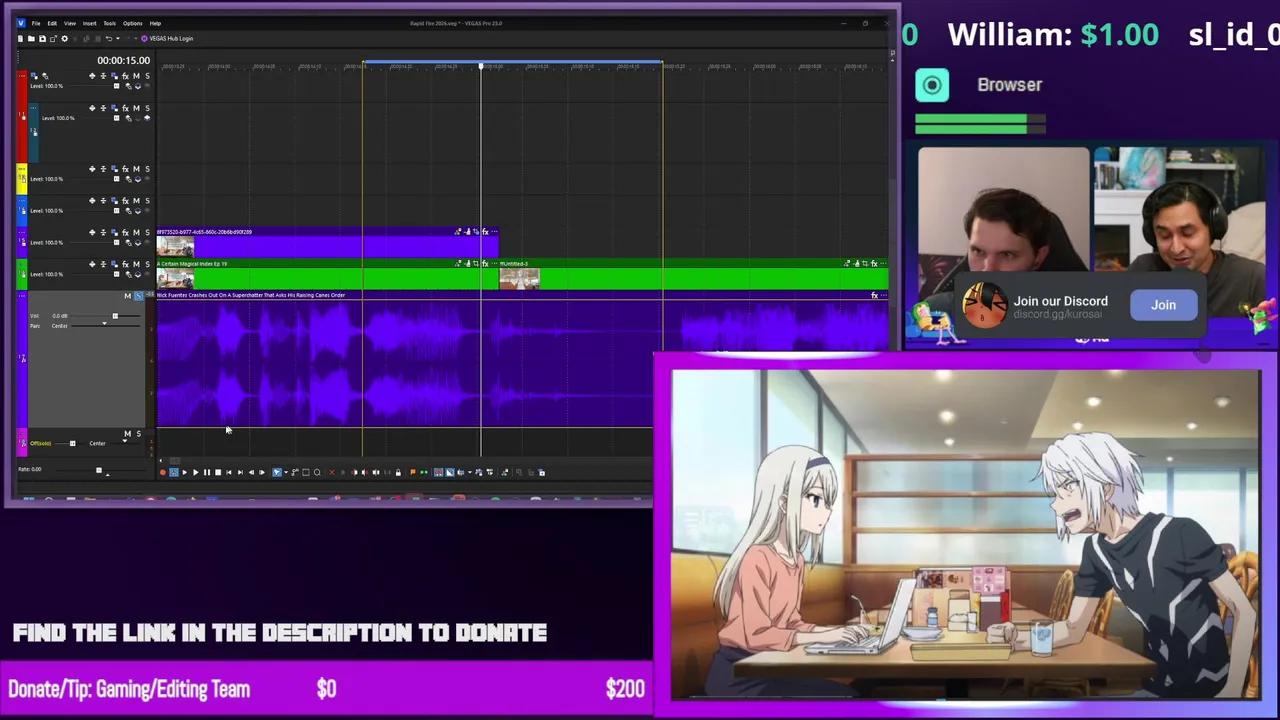1280x720 pixels.
Task: Click the Open project folder icon
Action: (x=31, y=39)
